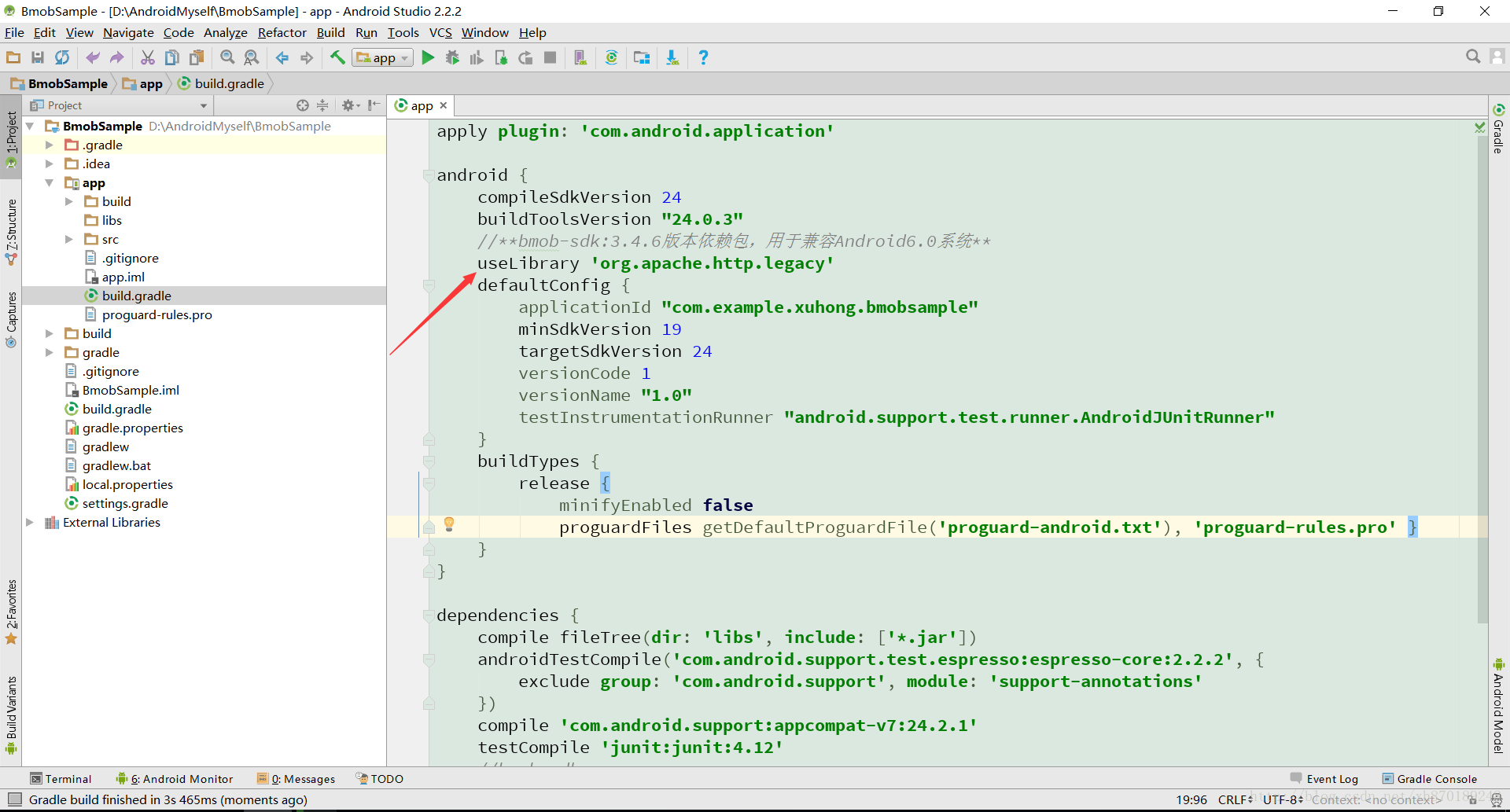Click the UTF-8 encoding indicator
The image size is (1510, 812).
[1283, 799]
